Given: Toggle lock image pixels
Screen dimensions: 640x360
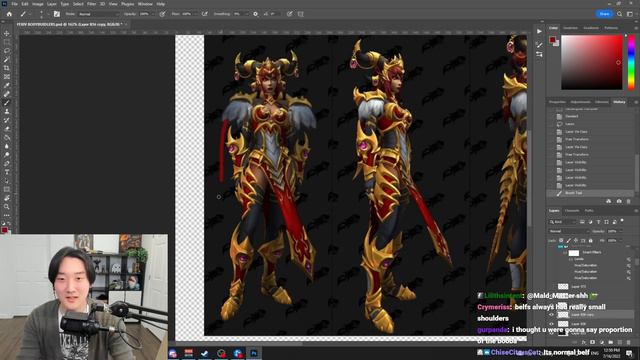Looking at the screenshot, I should point(569,241).
